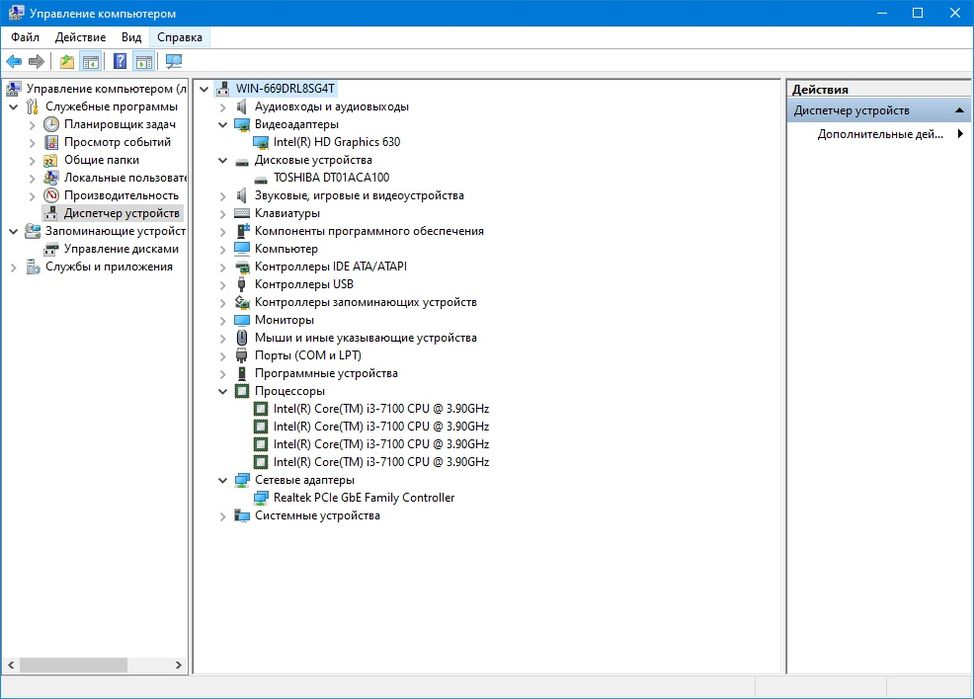Select Просмотр событий tree item
This screenshot has height=699, width=974.
click(117, 142)
